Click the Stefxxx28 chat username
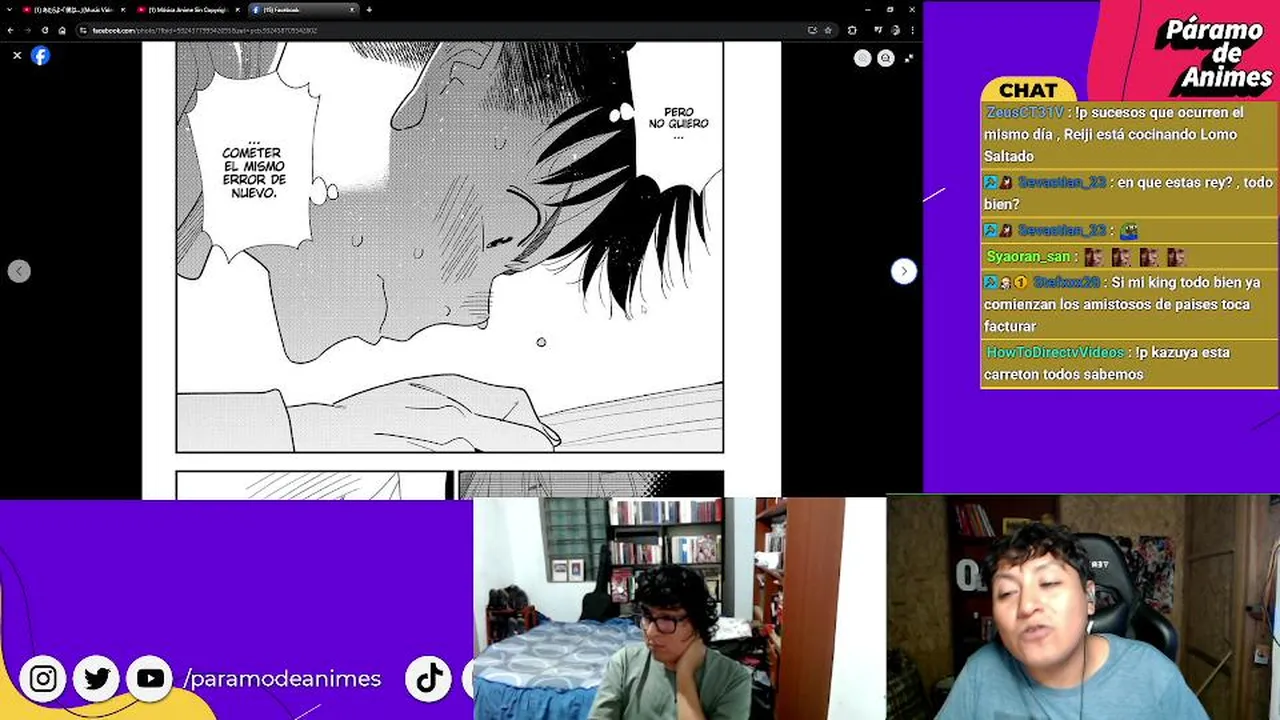Viewport: 1280px width, 720px height. [x=1066, y=283]
